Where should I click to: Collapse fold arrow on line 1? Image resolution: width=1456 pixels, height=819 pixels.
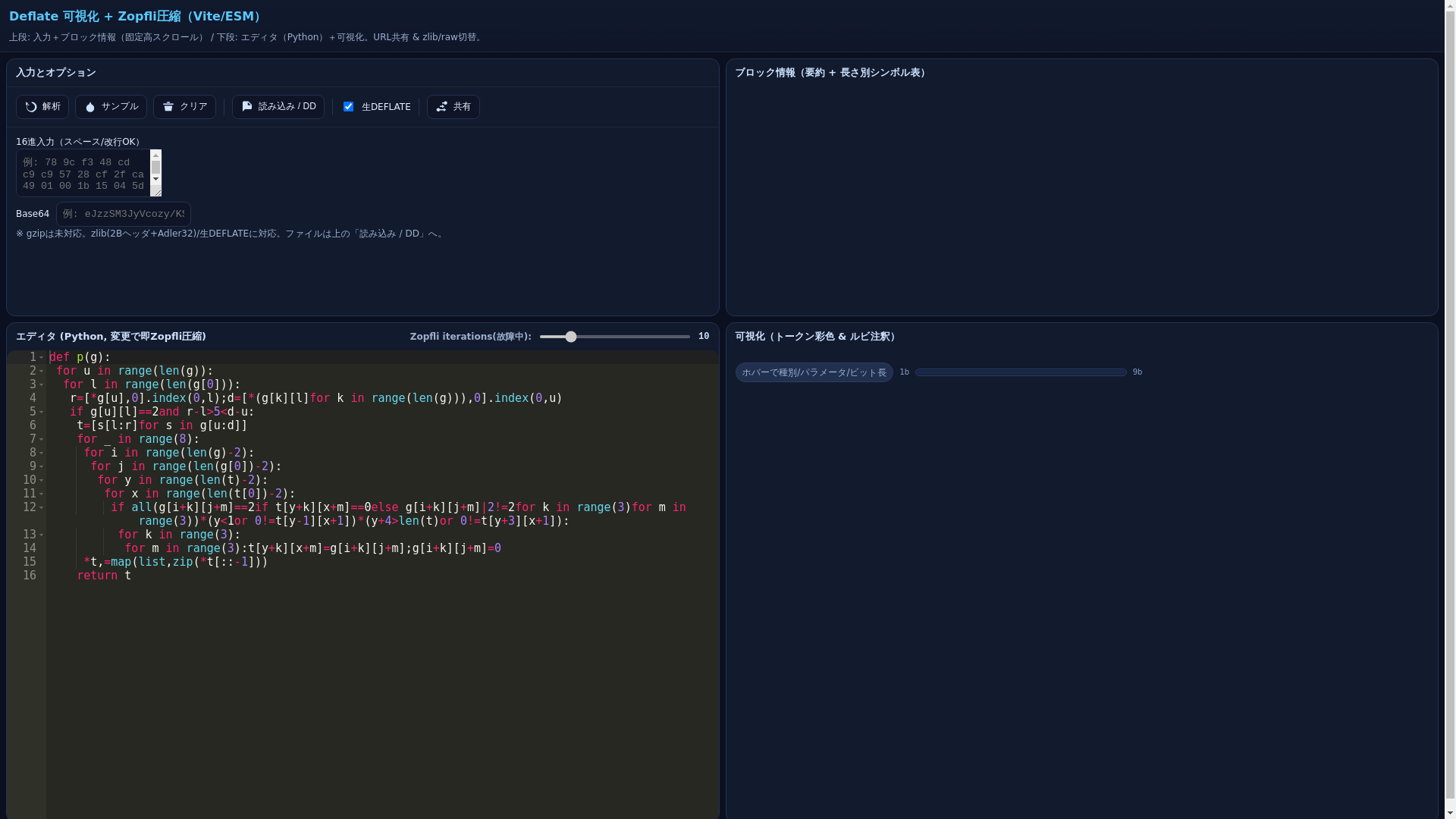coord(42,357)
